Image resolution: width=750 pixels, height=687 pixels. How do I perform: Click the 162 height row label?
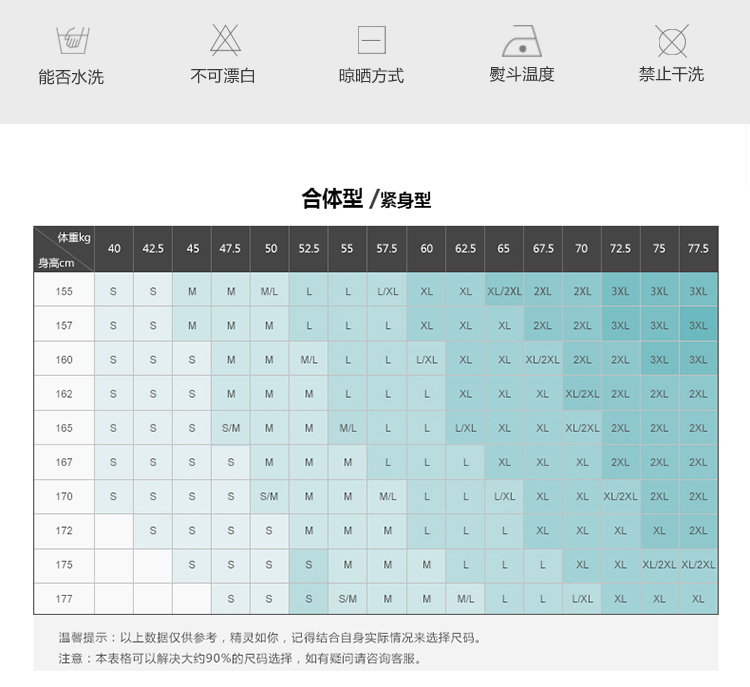64,394
